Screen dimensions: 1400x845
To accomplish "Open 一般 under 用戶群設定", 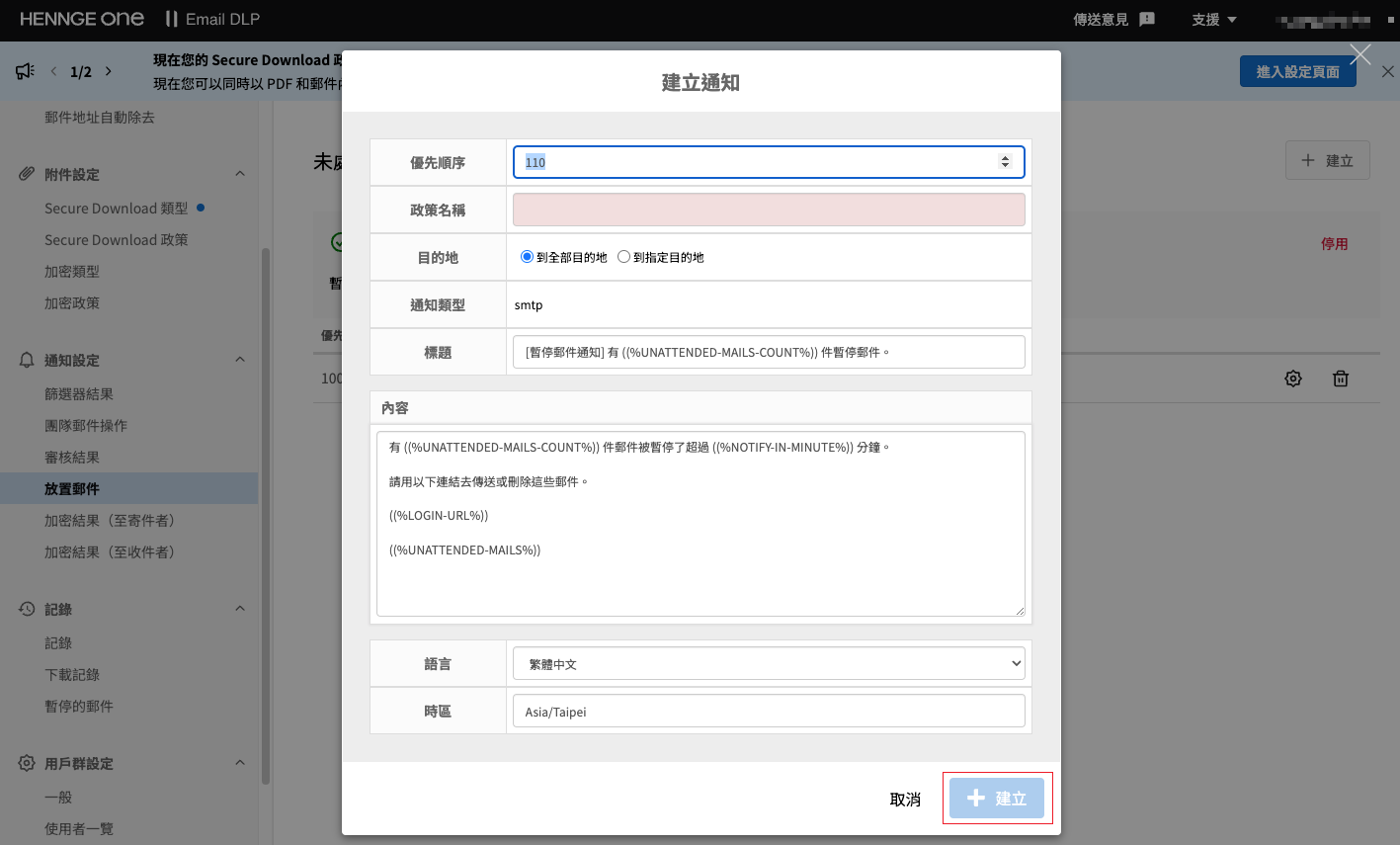I will coord(58,798).
